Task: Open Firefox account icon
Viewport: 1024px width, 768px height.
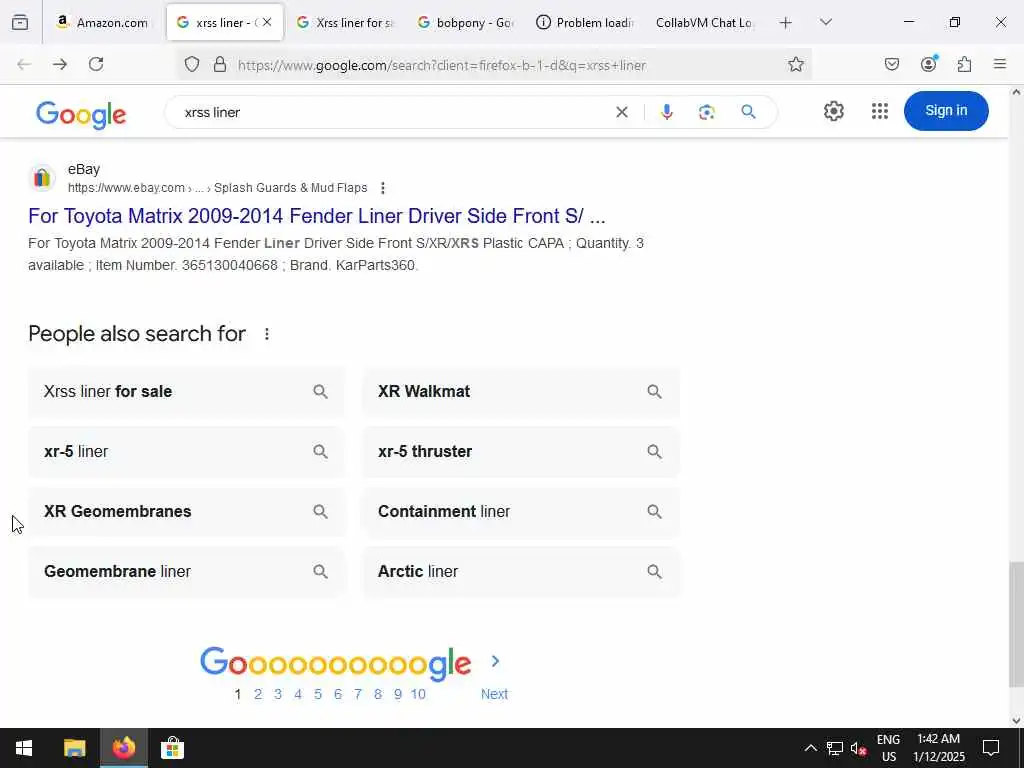Action: [x=929, y=63]
